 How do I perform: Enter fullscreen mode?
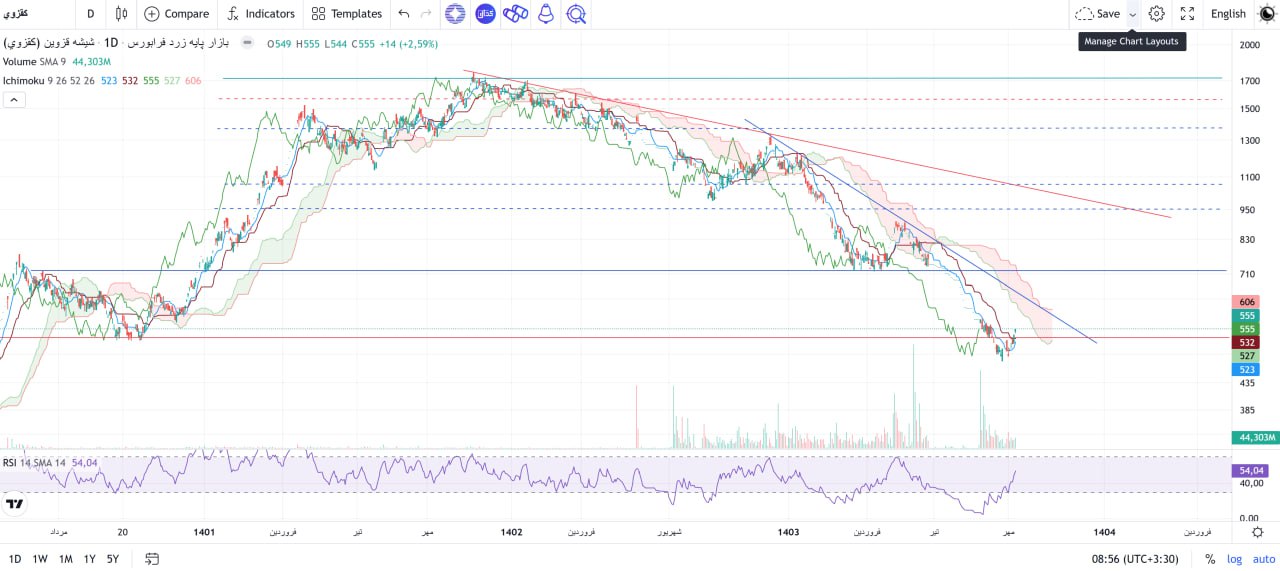coord(1187,14)
